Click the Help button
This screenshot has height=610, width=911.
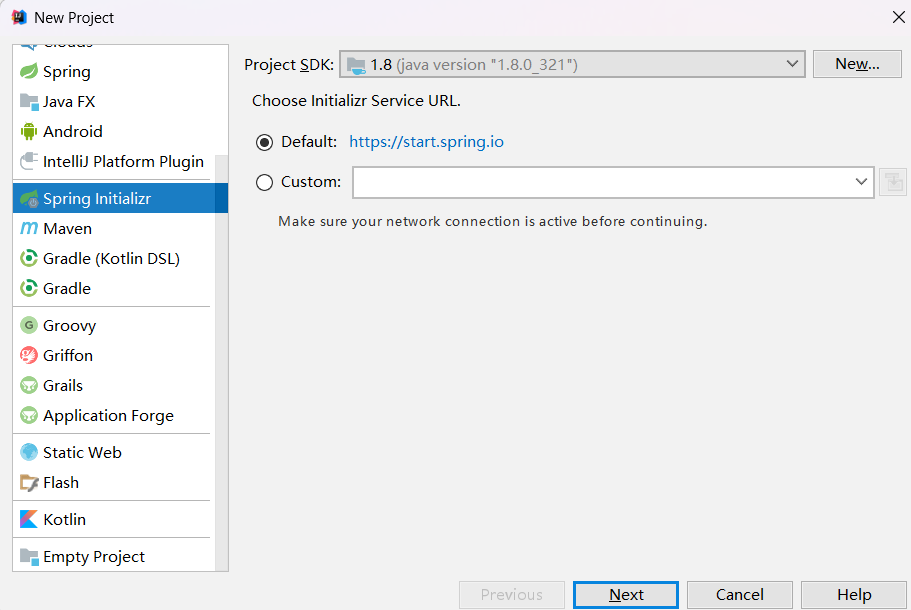pyautogui.click(x=853, y=595)
